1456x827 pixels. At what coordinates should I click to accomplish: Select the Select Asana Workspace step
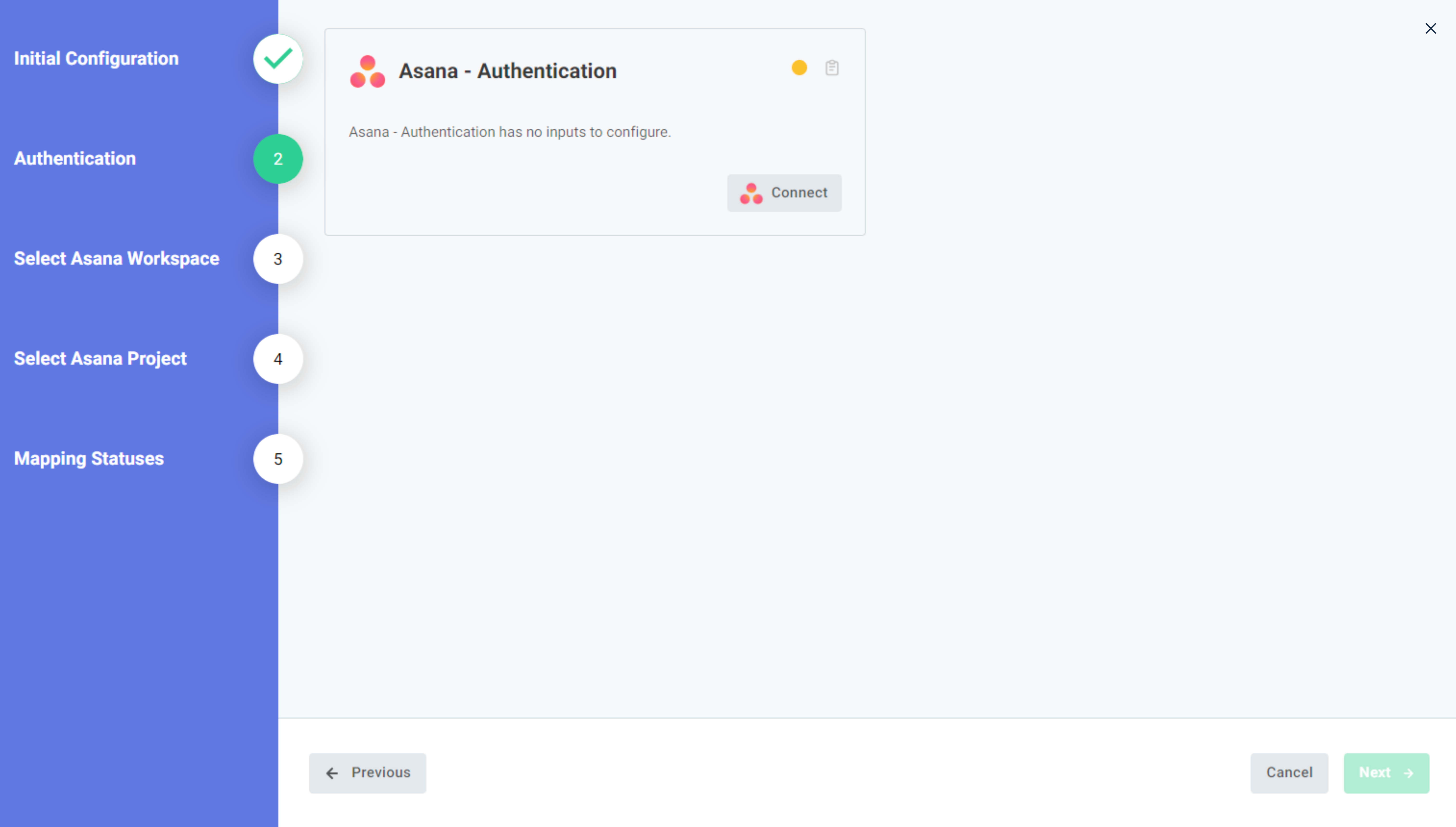[116, 259]
